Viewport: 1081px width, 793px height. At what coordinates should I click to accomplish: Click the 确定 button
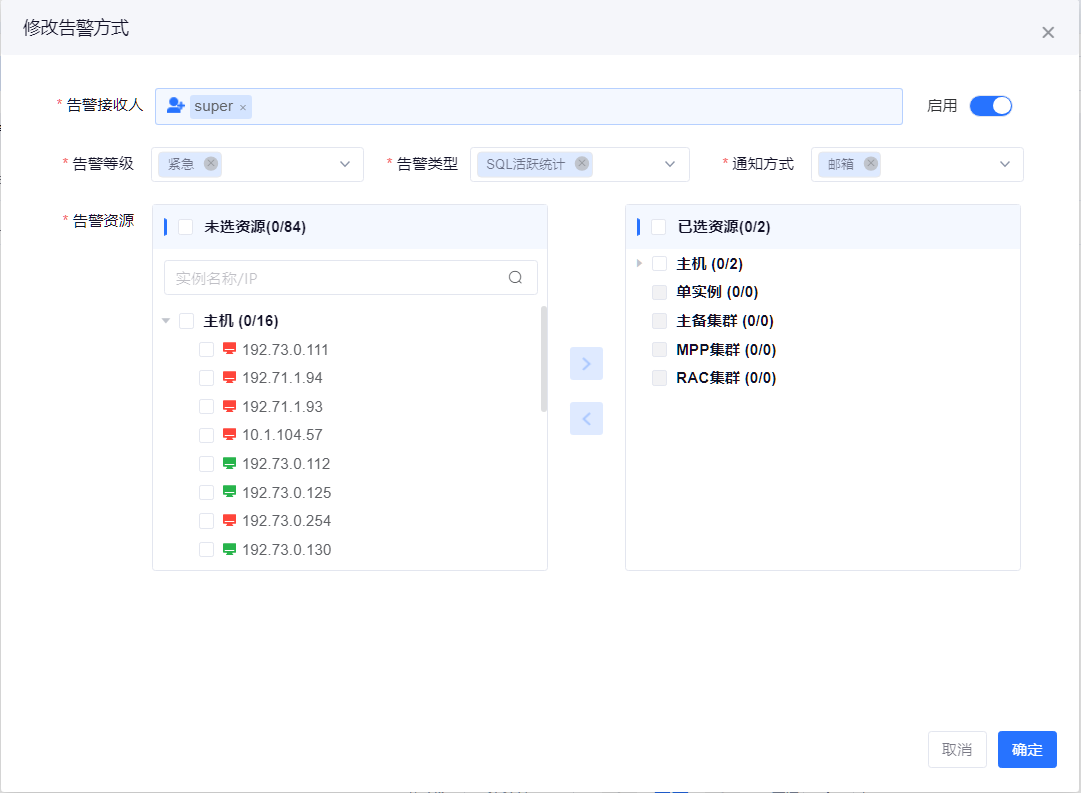(1027, 750)
